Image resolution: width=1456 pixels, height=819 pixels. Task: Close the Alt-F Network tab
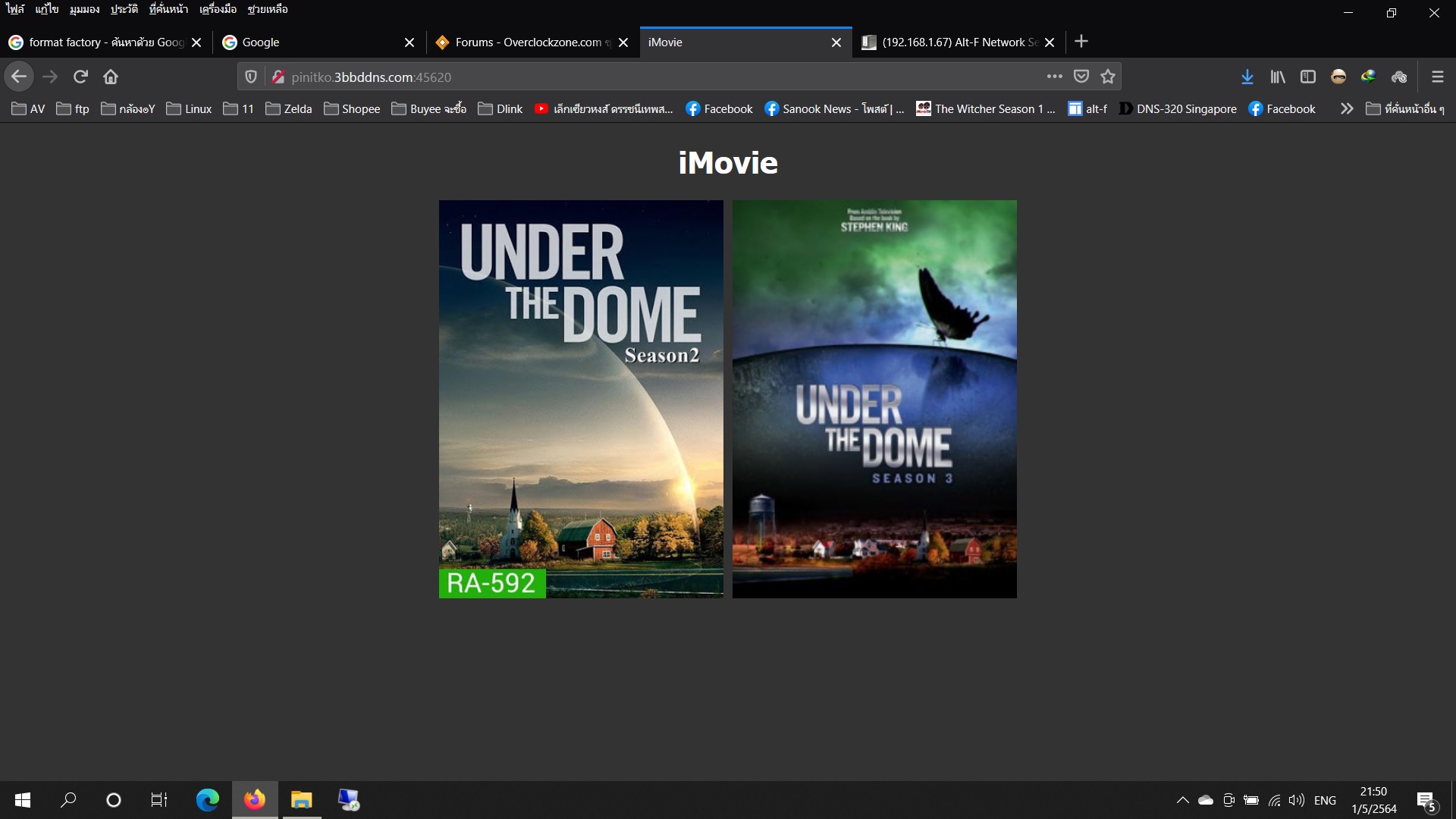point(1050,42)
